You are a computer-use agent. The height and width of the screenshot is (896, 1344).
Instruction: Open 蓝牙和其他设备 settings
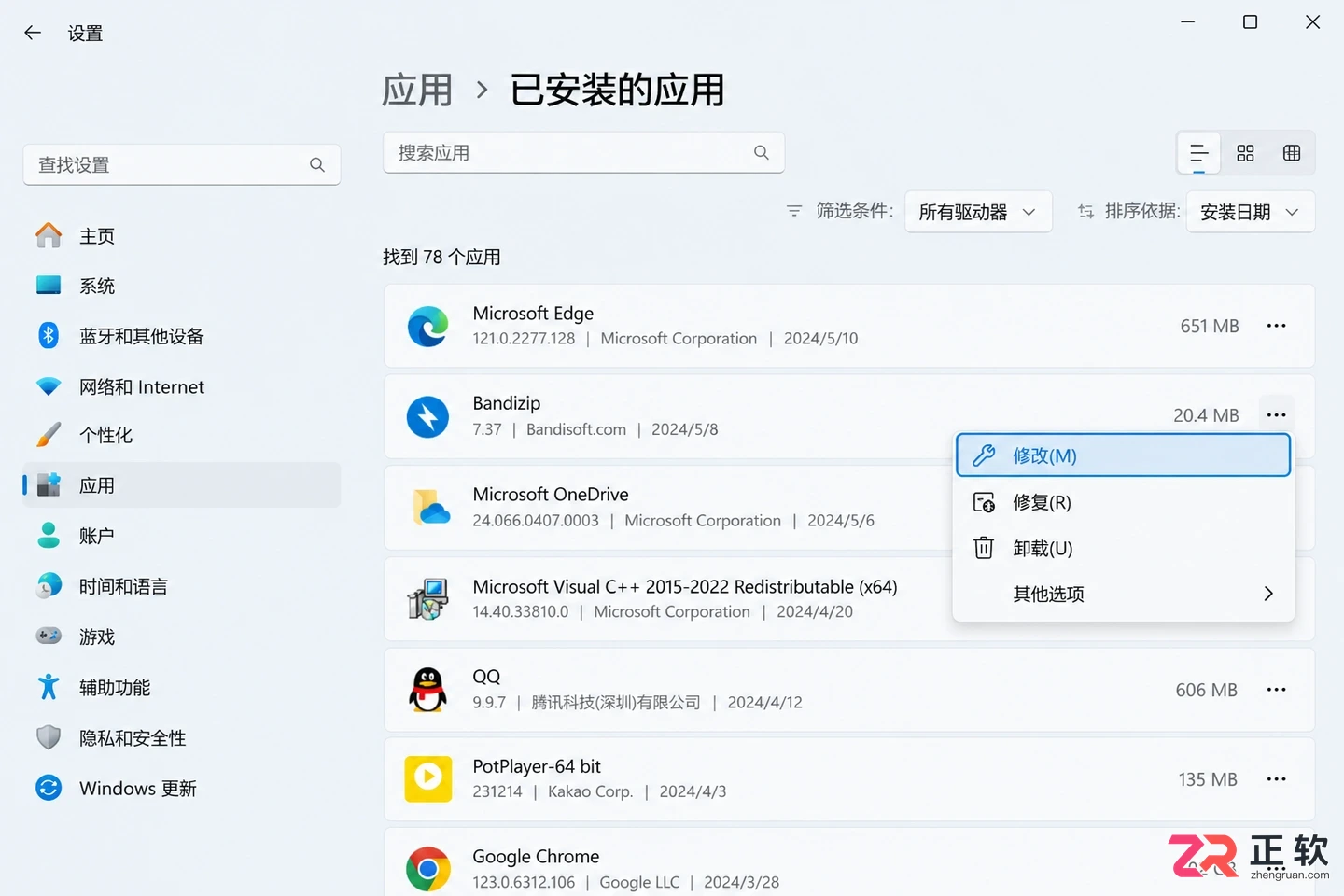coord(182,336)
